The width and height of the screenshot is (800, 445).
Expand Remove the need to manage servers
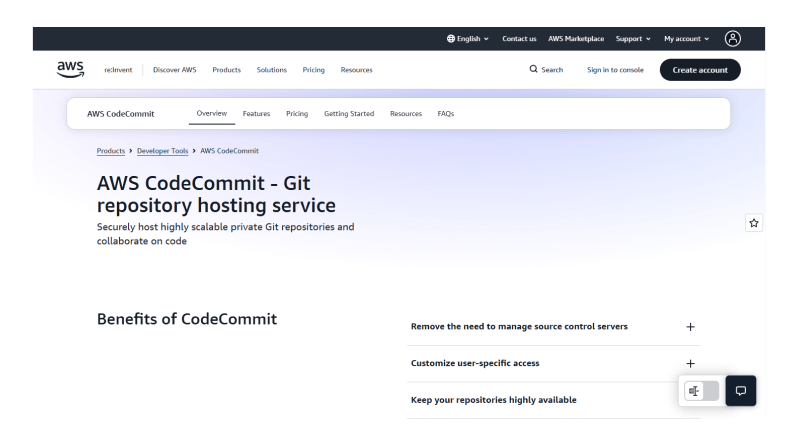pyautogui.click(x=554, y=327)
